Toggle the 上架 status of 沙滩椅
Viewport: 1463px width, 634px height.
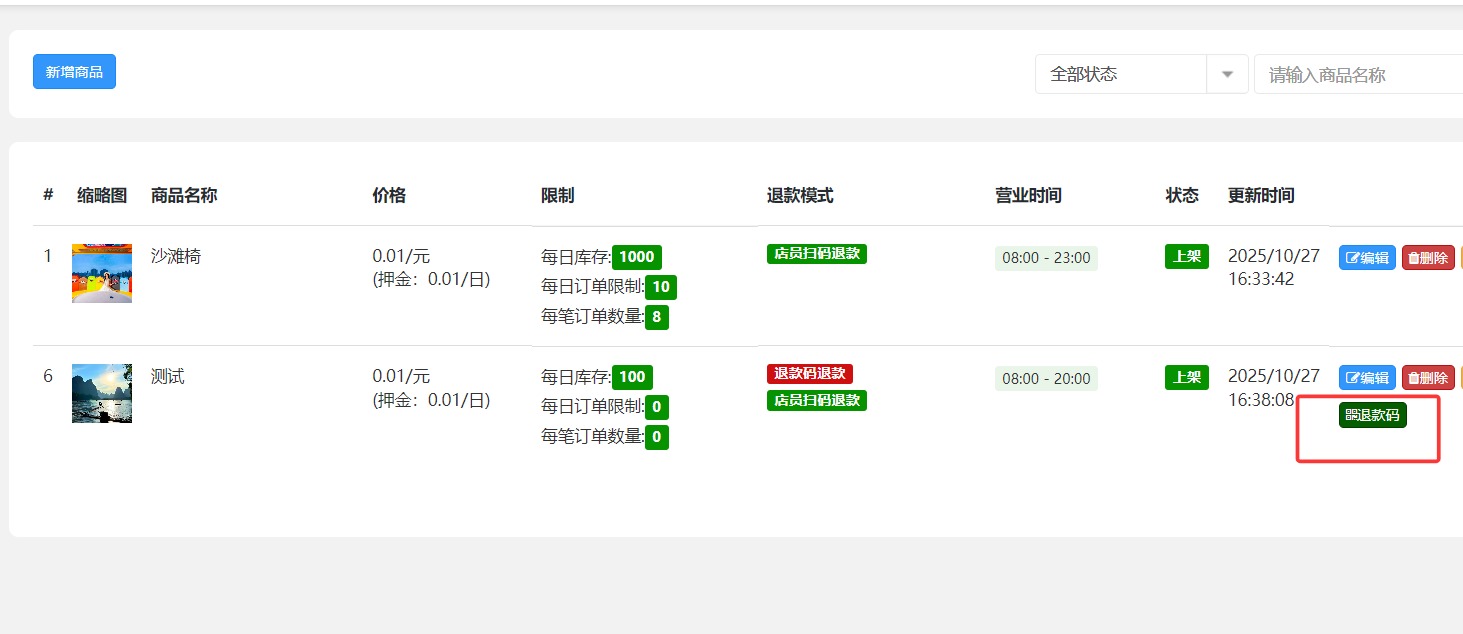pyautogui.click(x=1187, y=256)
